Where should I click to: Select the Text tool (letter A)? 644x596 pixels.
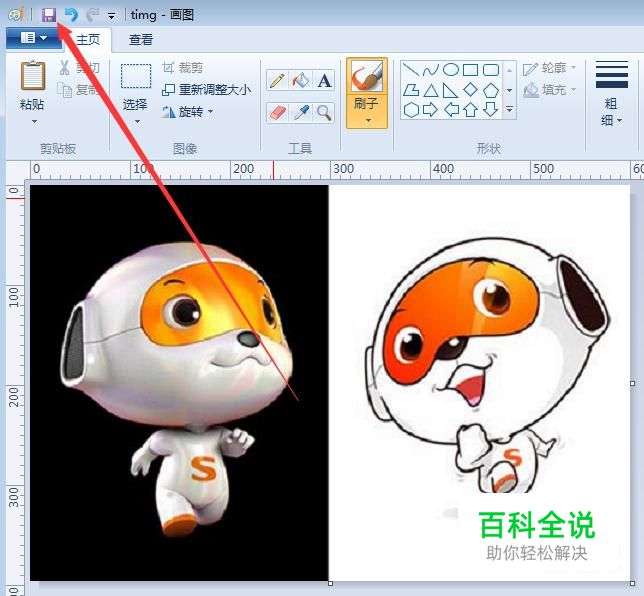[324, 80]
